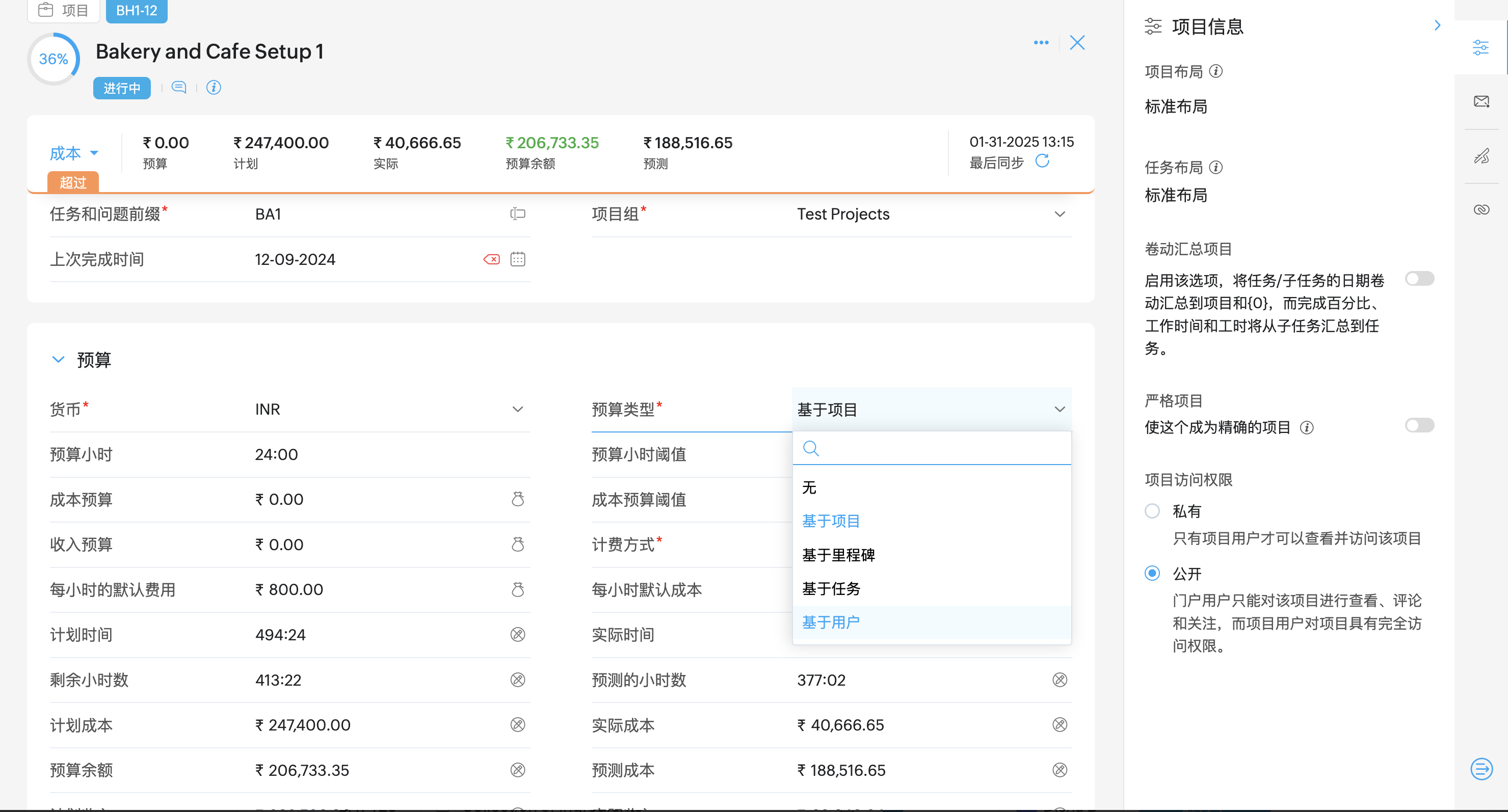Image resolution: width=1508 pixels, height=812 pixels.
Task: Open the calendar picker for 上次完成时间
Action: [x=517, y=259]
